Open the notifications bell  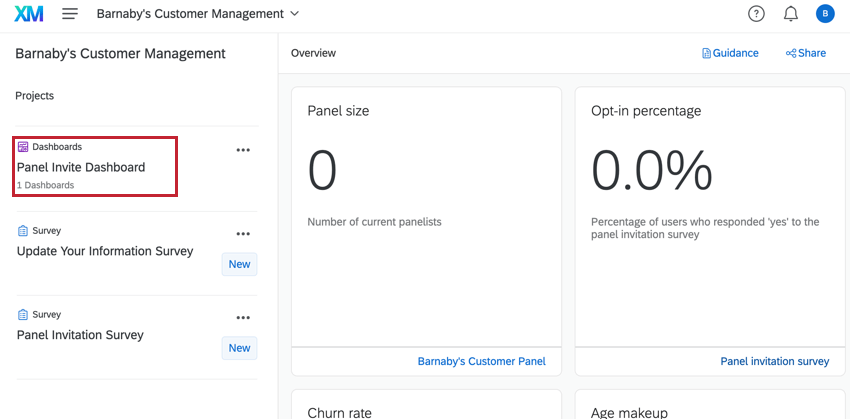point(791,14)
